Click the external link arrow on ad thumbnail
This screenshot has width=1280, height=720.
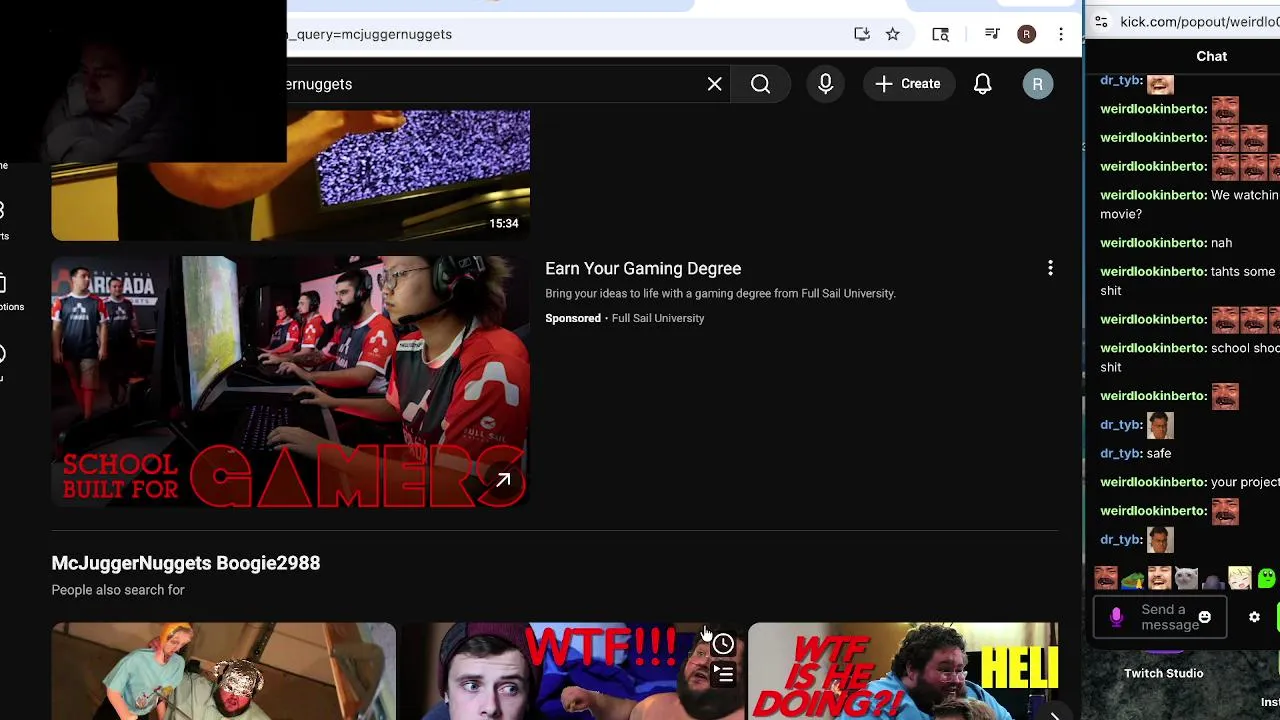[504, 481]
